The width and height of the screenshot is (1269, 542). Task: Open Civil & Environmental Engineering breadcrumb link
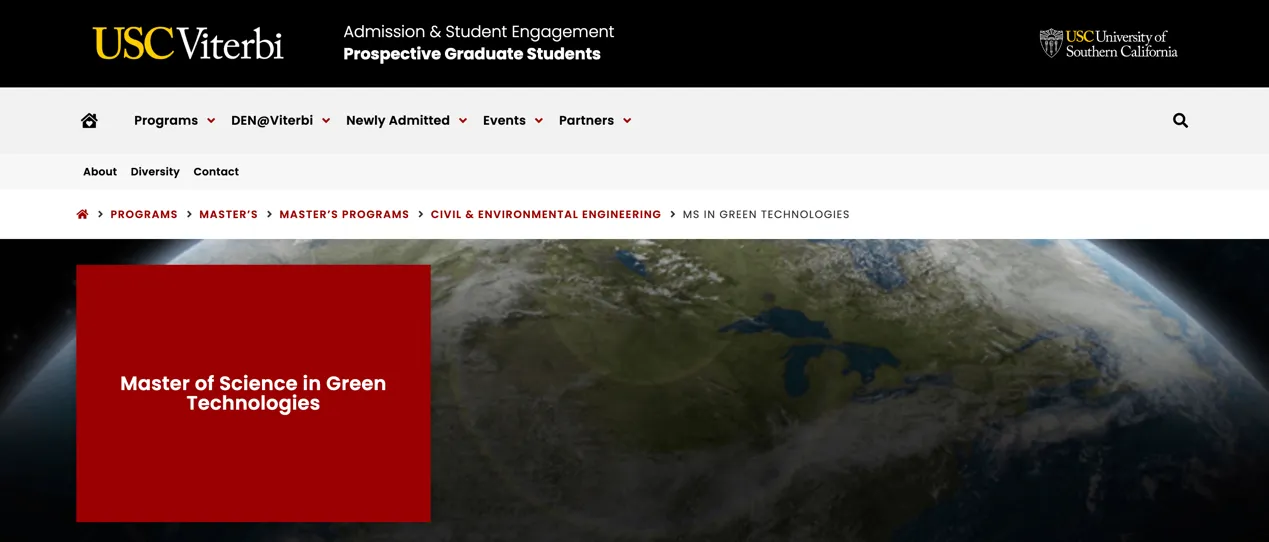pos(546,215)
